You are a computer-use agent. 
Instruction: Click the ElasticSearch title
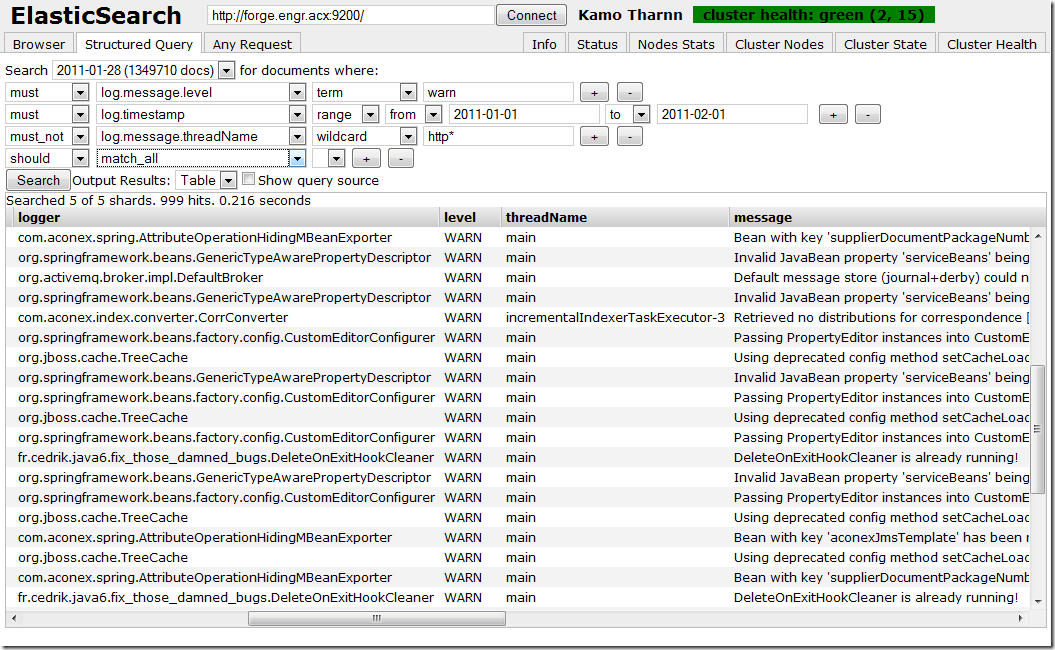[96, 15]
